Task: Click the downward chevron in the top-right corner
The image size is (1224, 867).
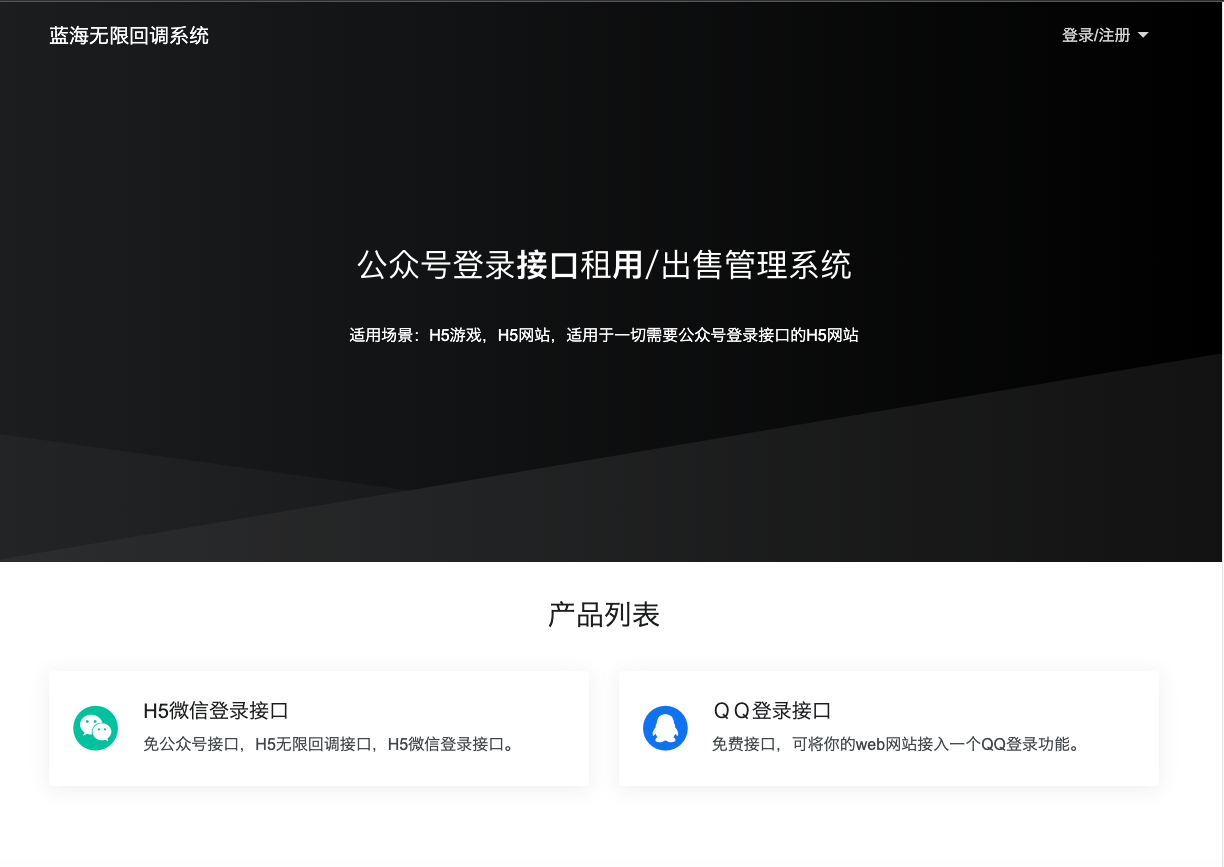Action: click(x=1142, y=35)
